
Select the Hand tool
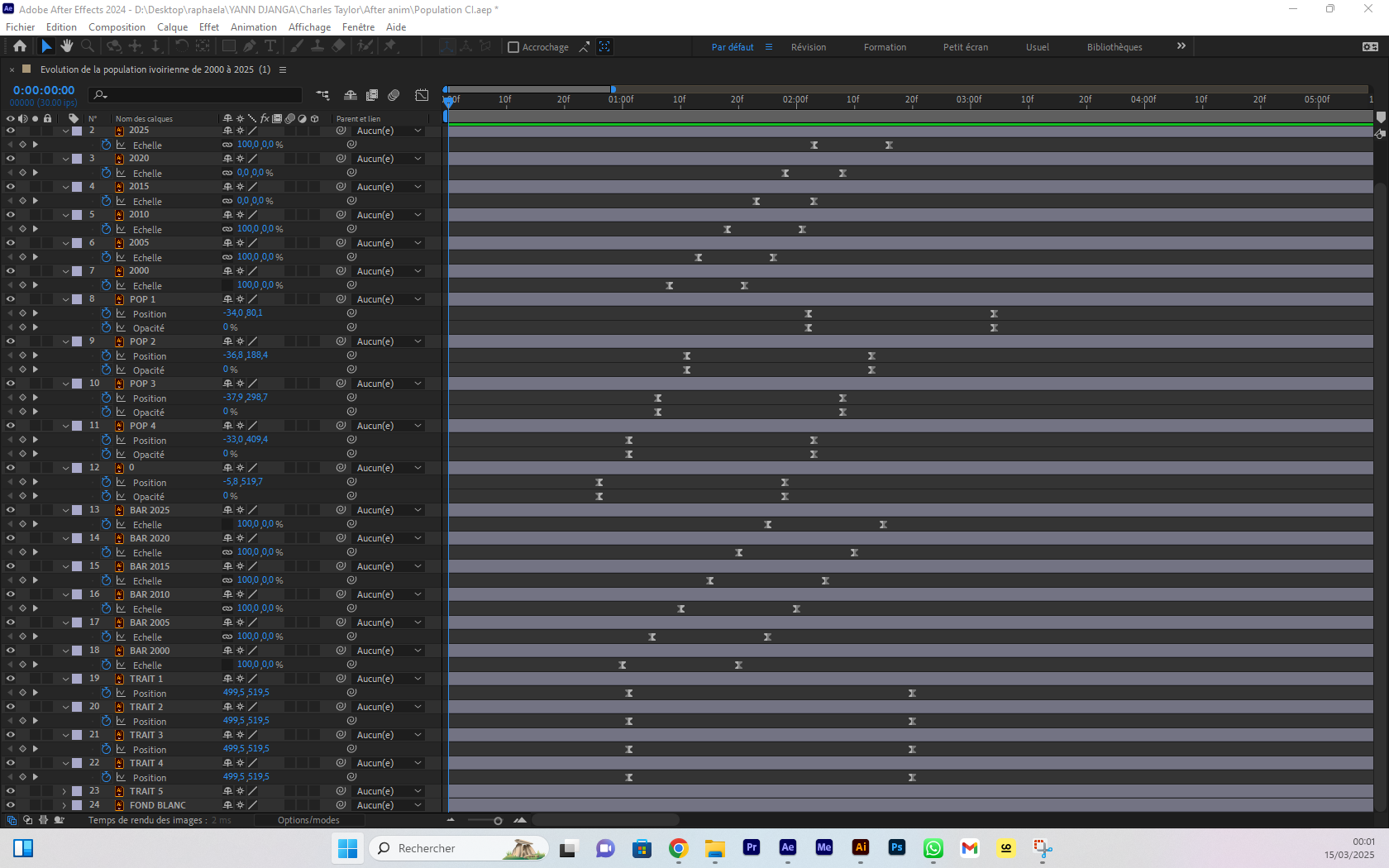pyautogui.click(x=67, y=46)
